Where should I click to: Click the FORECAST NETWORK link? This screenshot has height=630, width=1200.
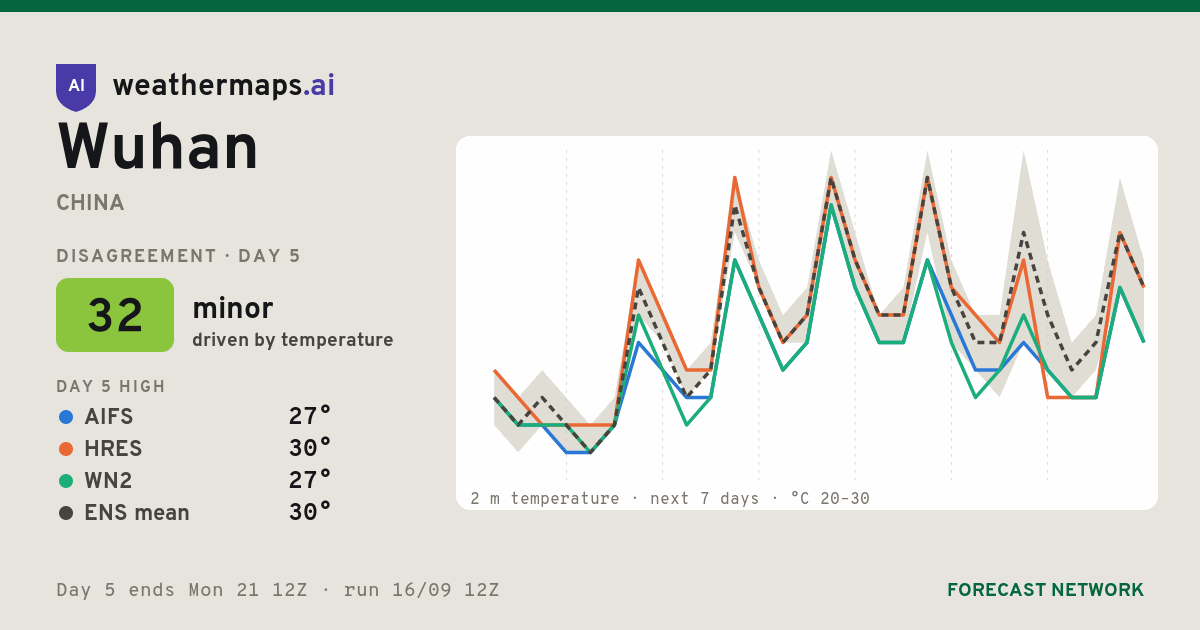[1045, 590]
